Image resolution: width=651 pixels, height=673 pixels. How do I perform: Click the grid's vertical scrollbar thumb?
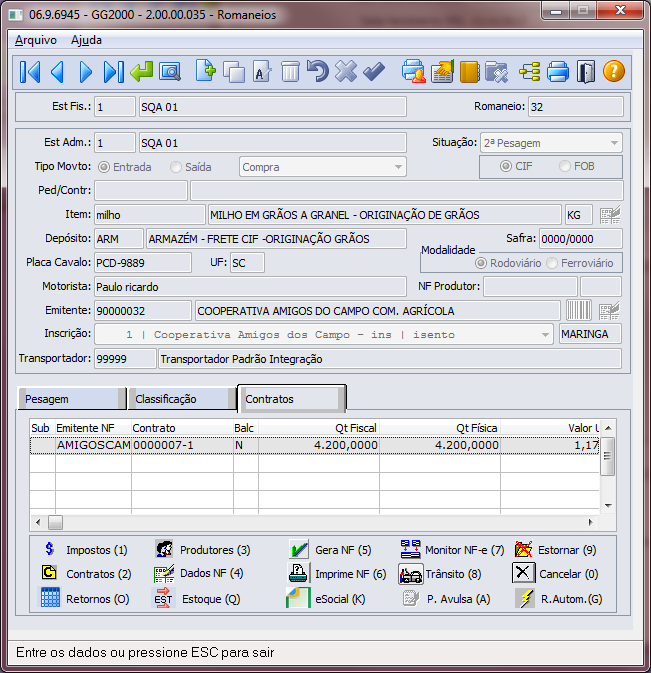coord(607,456)
